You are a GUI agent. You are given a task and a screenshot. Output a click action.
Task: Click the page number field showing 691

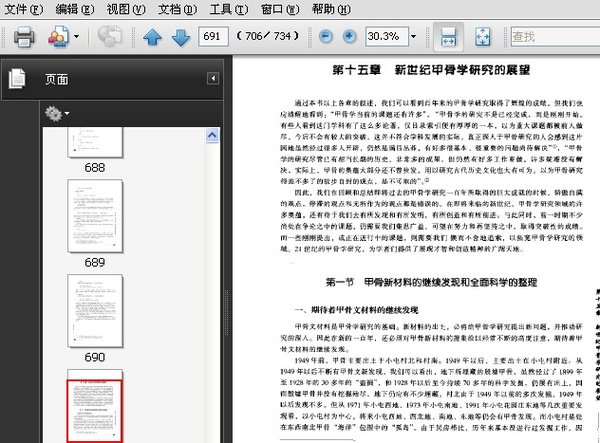(213, 37)
